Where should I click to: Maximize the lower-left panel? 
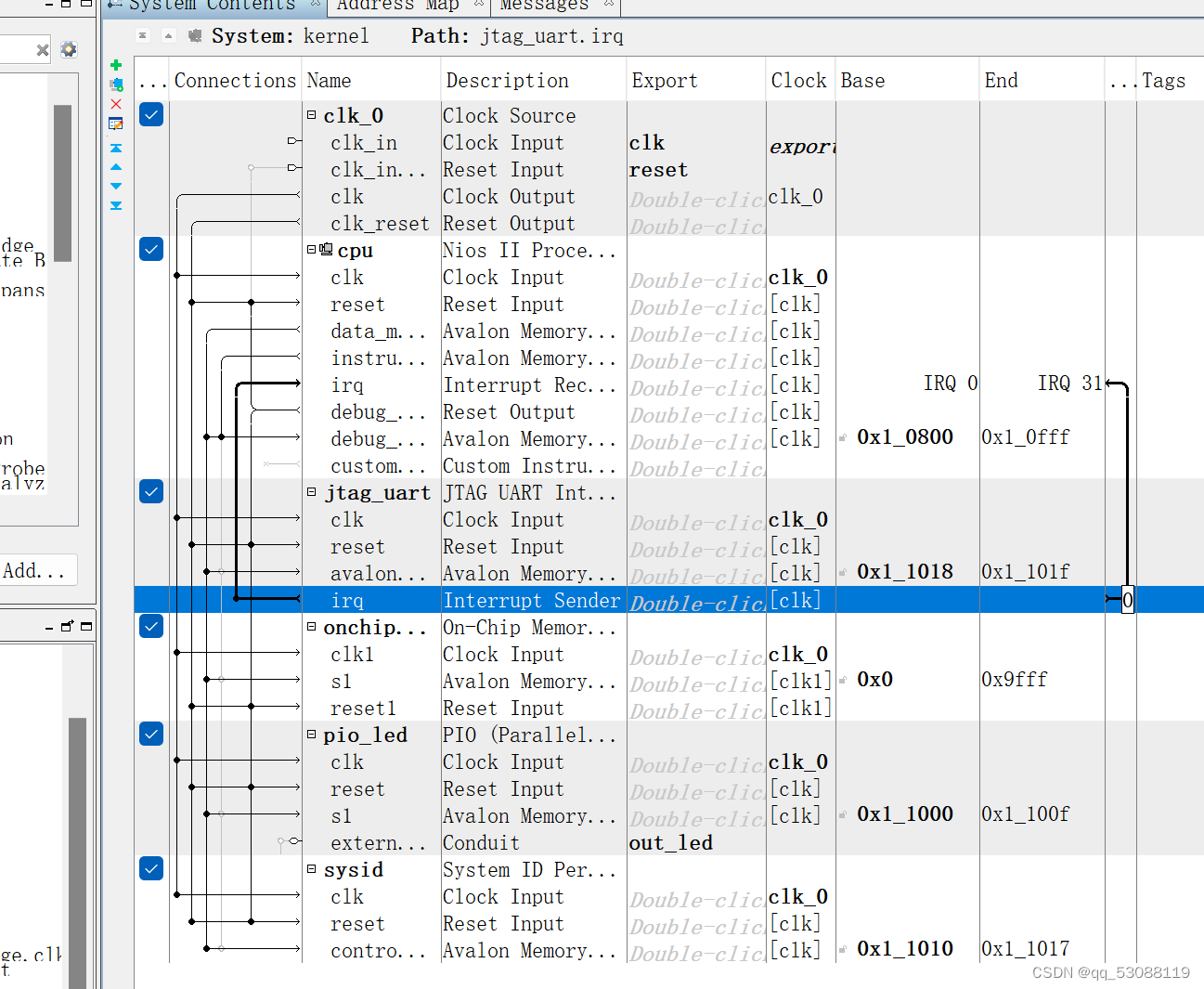[x=86, y=627]
